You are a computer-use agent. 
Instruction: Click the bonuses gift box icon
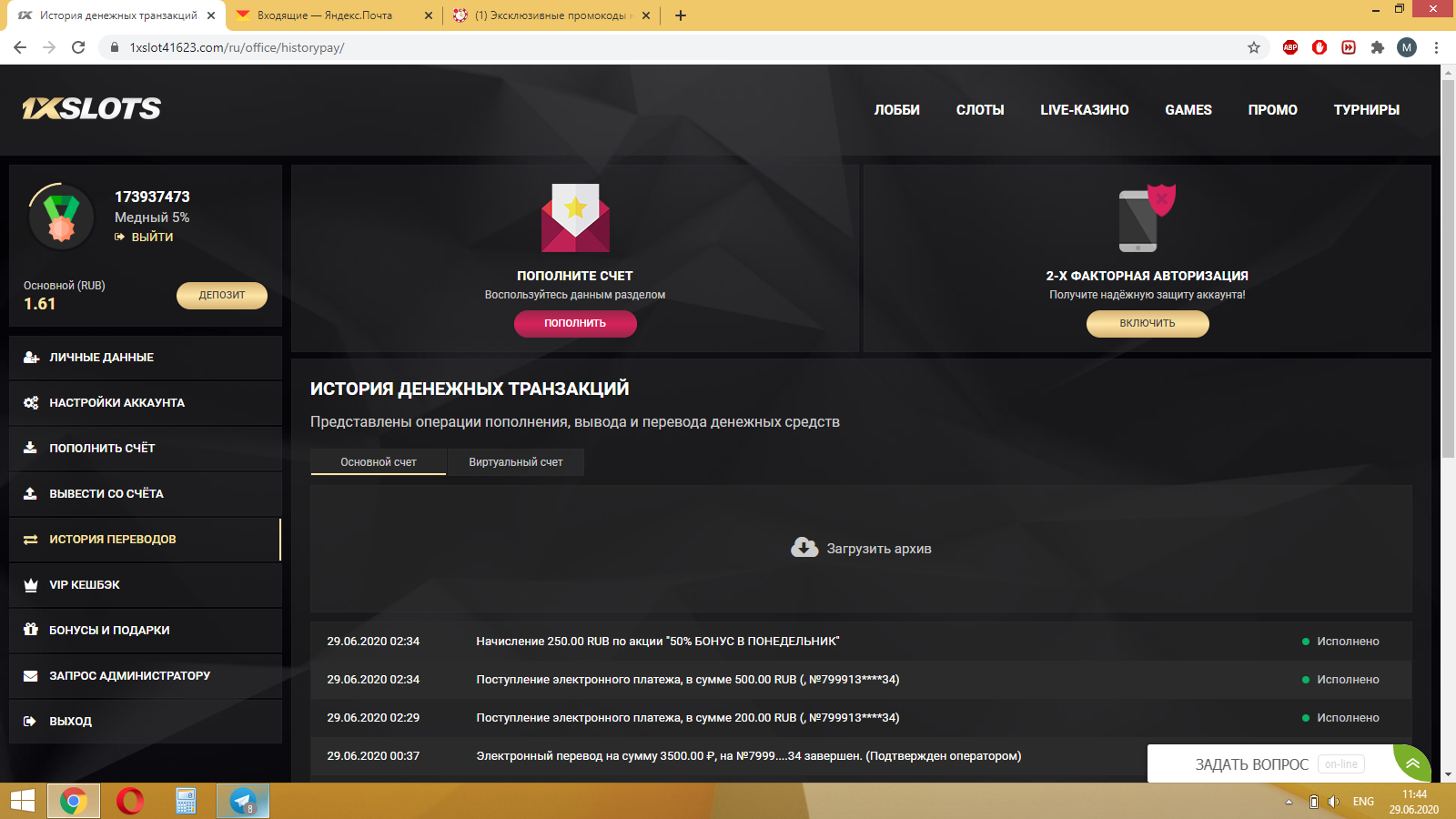coord(30,630)
